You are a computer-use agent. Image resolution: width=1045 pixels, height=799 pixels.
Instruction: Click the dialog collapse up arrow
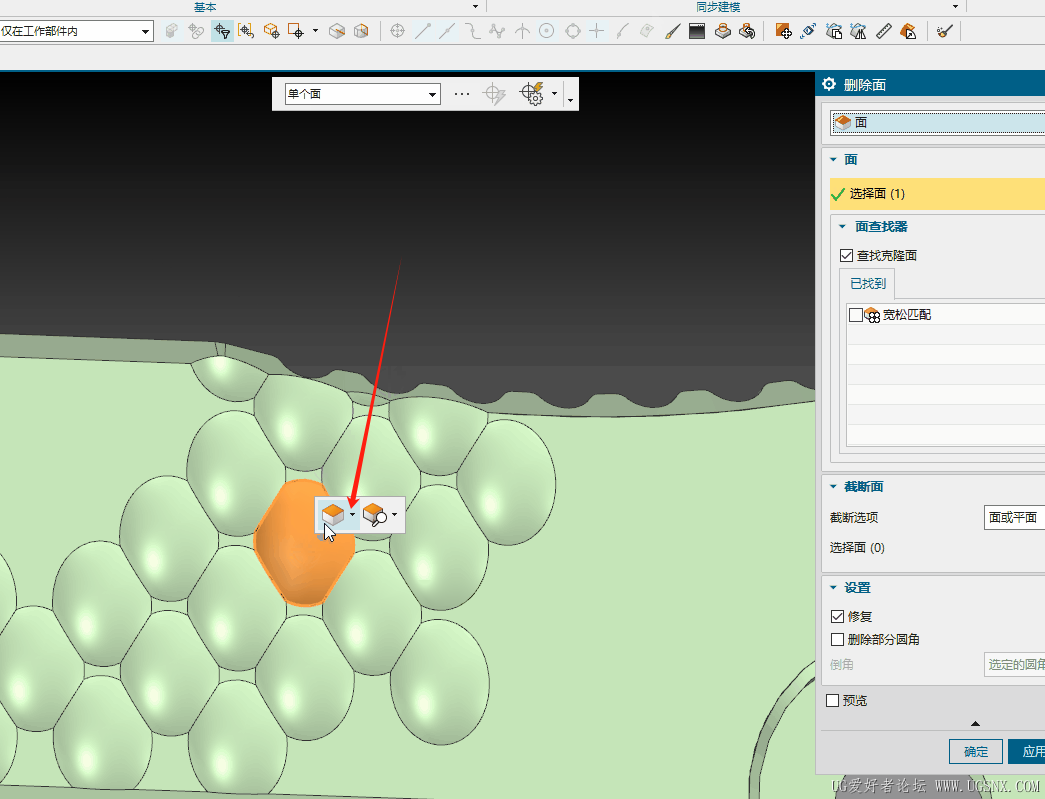pos(976,723)
